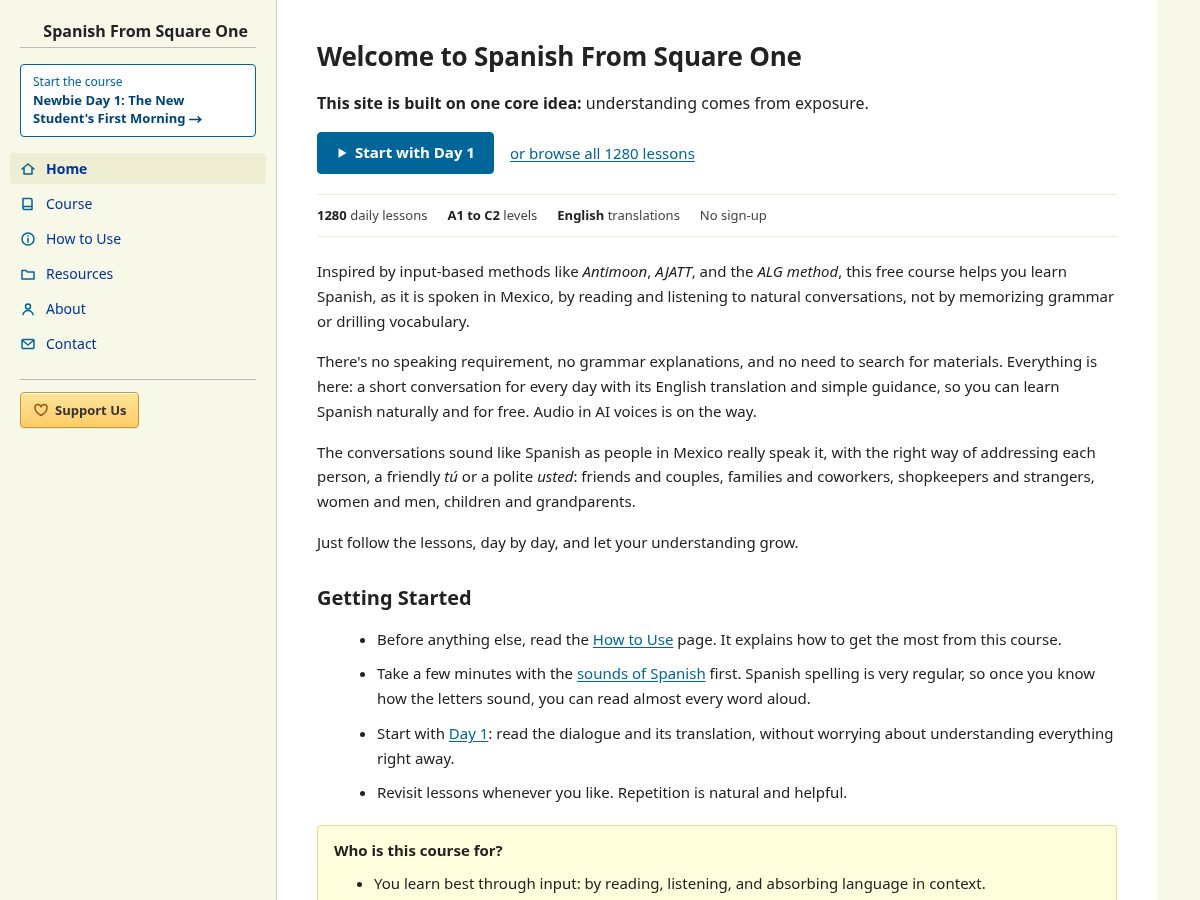
Task: Follow the 'sounds of Spanish' link
Action: pyautogui.click(x=641, y=674)
